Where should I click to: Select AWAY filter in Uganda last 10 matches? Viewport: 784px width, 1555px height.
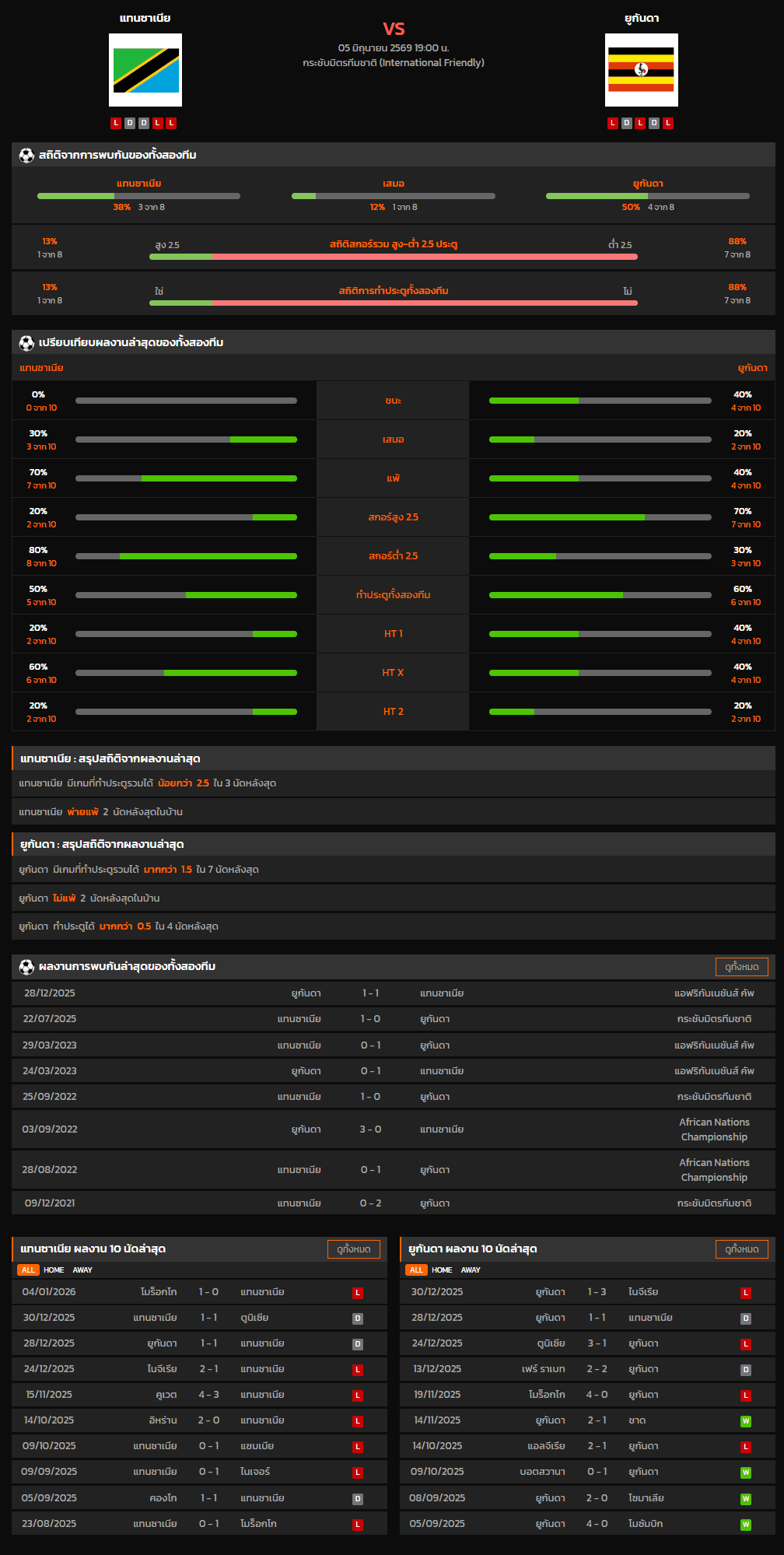click(x=471, y=1270)
